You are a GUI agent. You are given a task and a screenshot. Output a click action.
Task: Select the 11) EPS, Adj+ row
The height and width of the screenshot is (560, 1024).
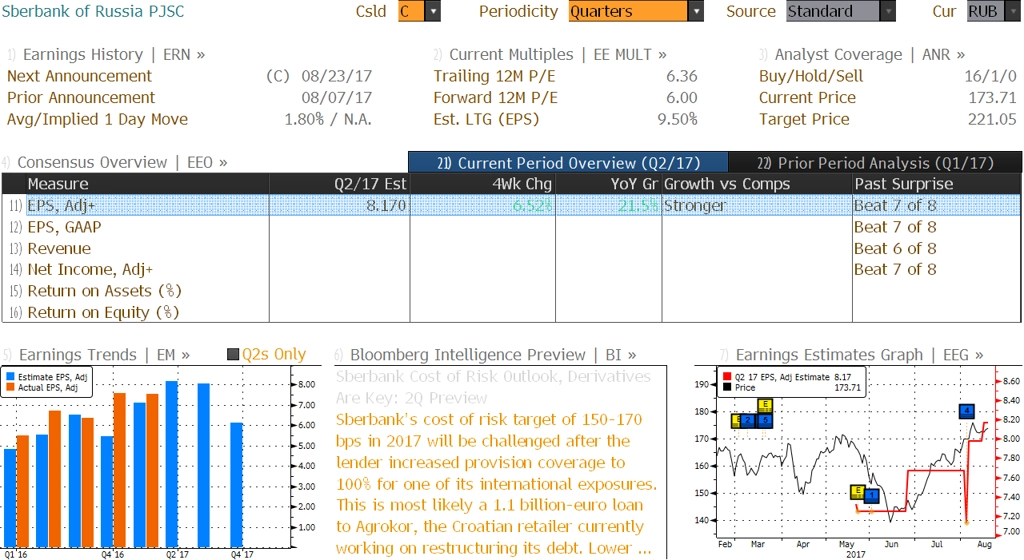tap(511, 205)
